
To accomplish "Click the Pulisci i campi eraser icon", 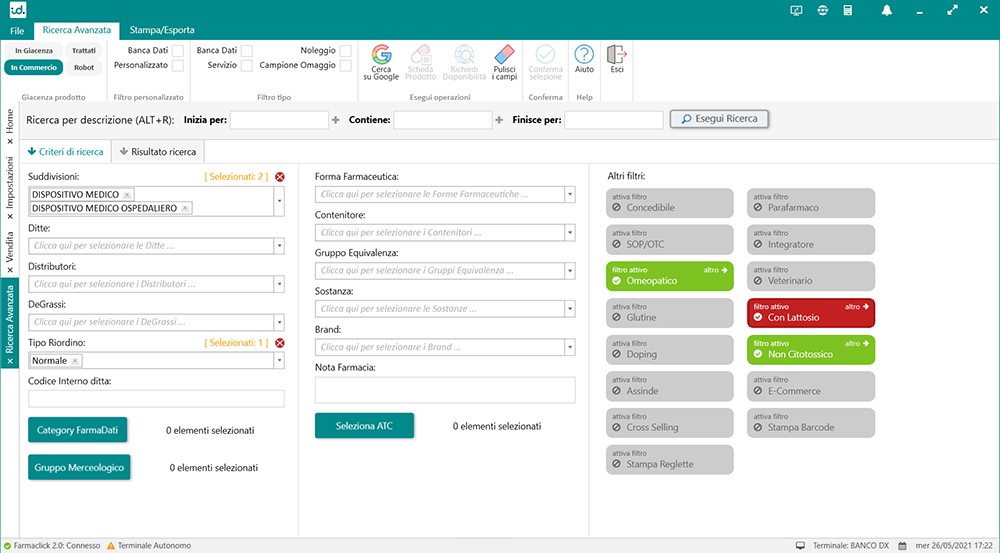I will click(x=504, y=55).
